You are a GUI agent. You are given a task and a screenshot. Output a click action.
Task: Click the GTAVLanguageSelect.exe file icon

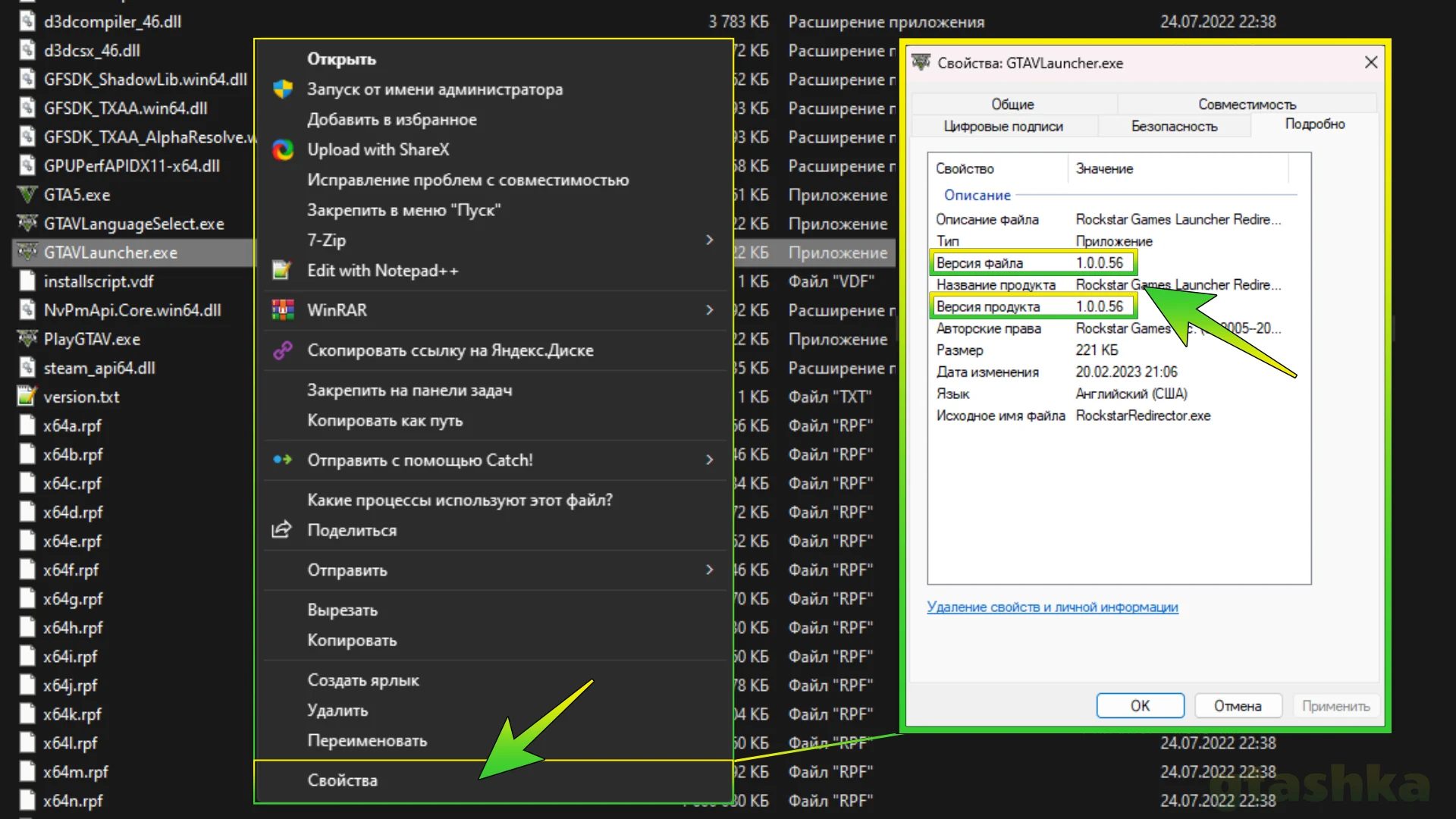(x=27, y=224)
